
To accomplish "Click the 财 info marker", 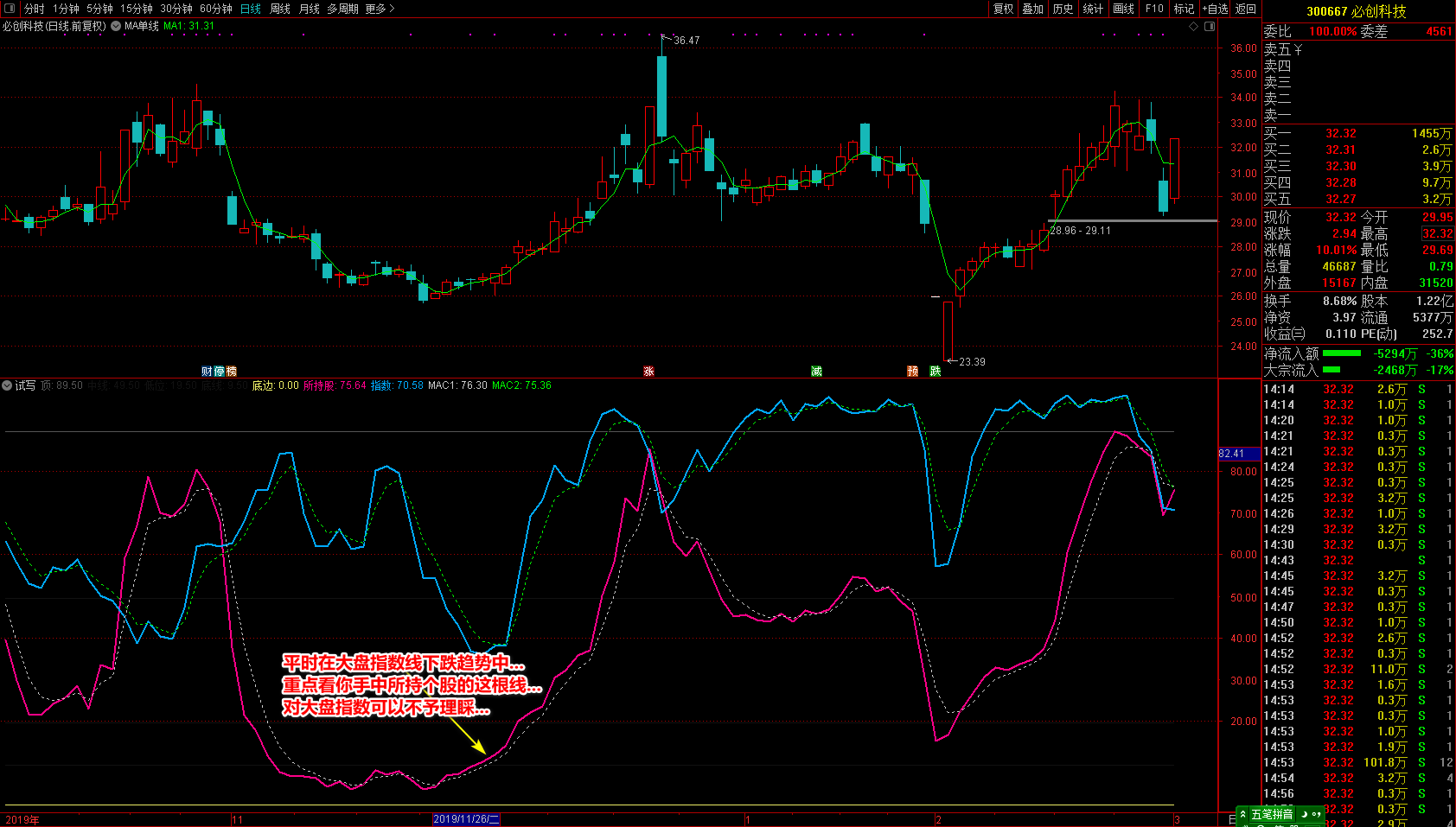I will coord(207,371).
